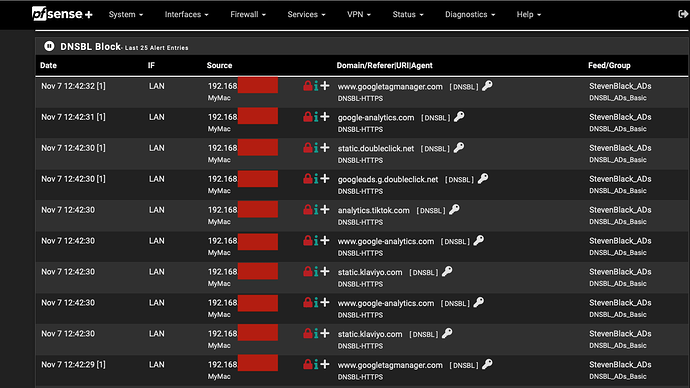Open the Interfaces dropdown menu
The image size is (690, 388).
pyautogui.click(x=186, y=15)
